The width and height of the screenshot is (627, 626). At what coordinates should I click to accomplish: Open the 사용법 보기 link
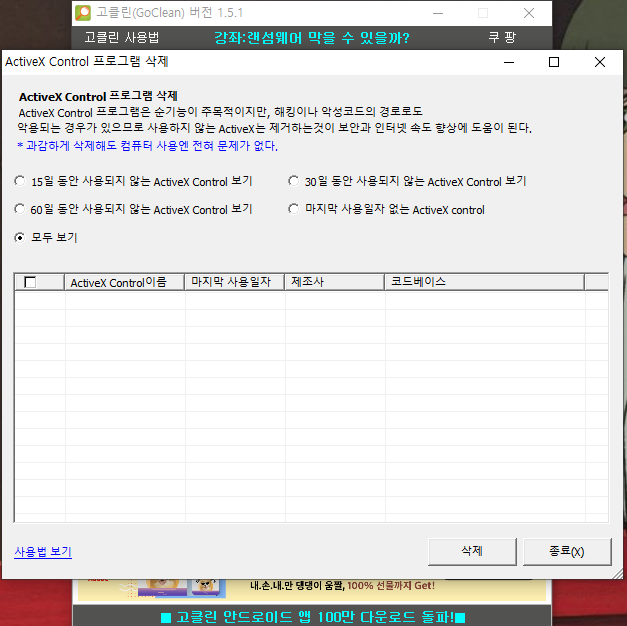(43, 552)
